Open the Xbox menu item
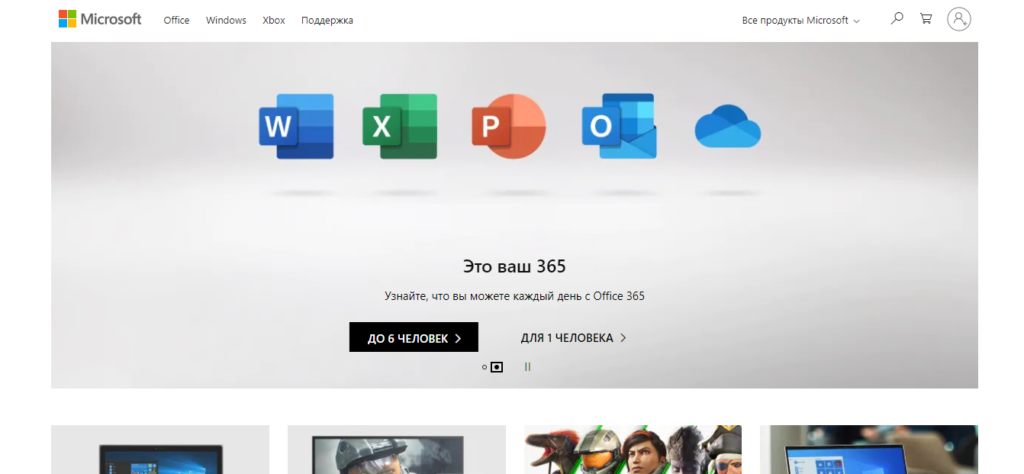This screenshot has height=474, width=1024. (274, 20)
